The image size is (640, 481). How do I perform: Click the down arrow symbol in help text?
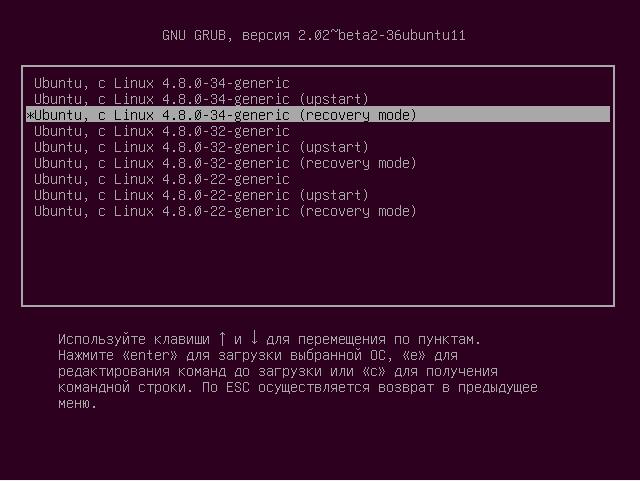pyautogui.click(x=254, y=338)
